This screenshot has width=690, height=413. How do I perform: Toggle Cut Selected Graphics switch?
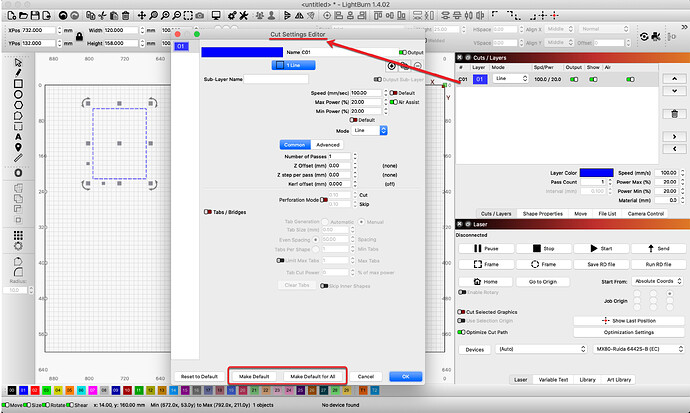coord(461,312)
